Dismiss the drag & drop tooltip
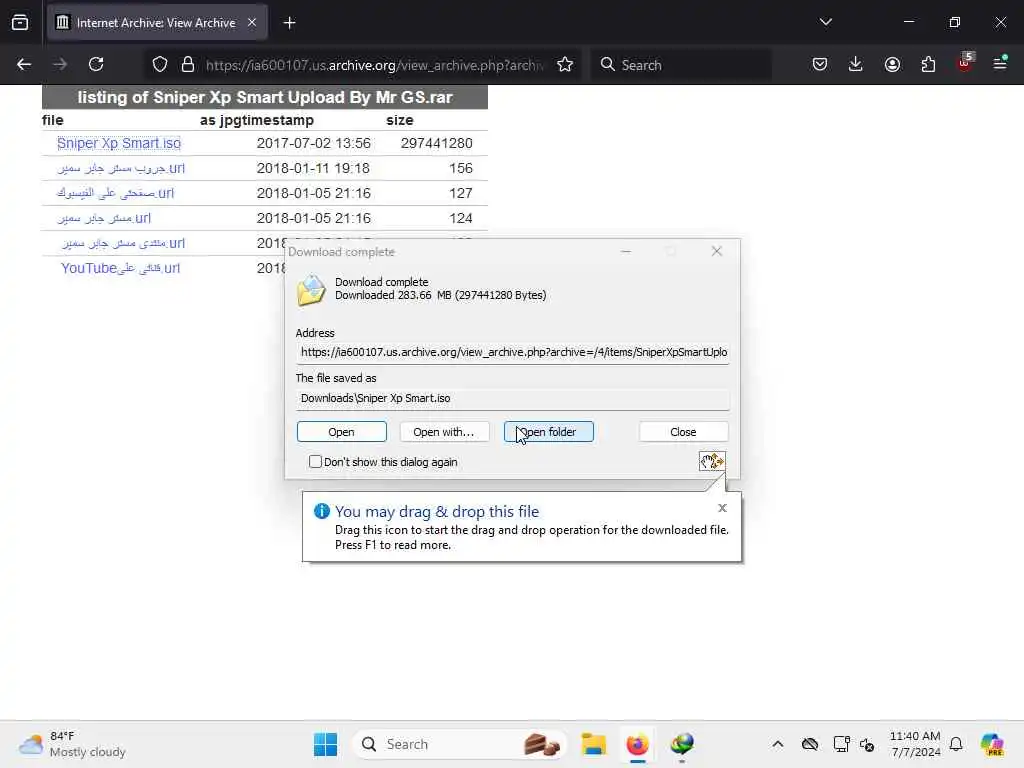 click(x=722, y=507)
